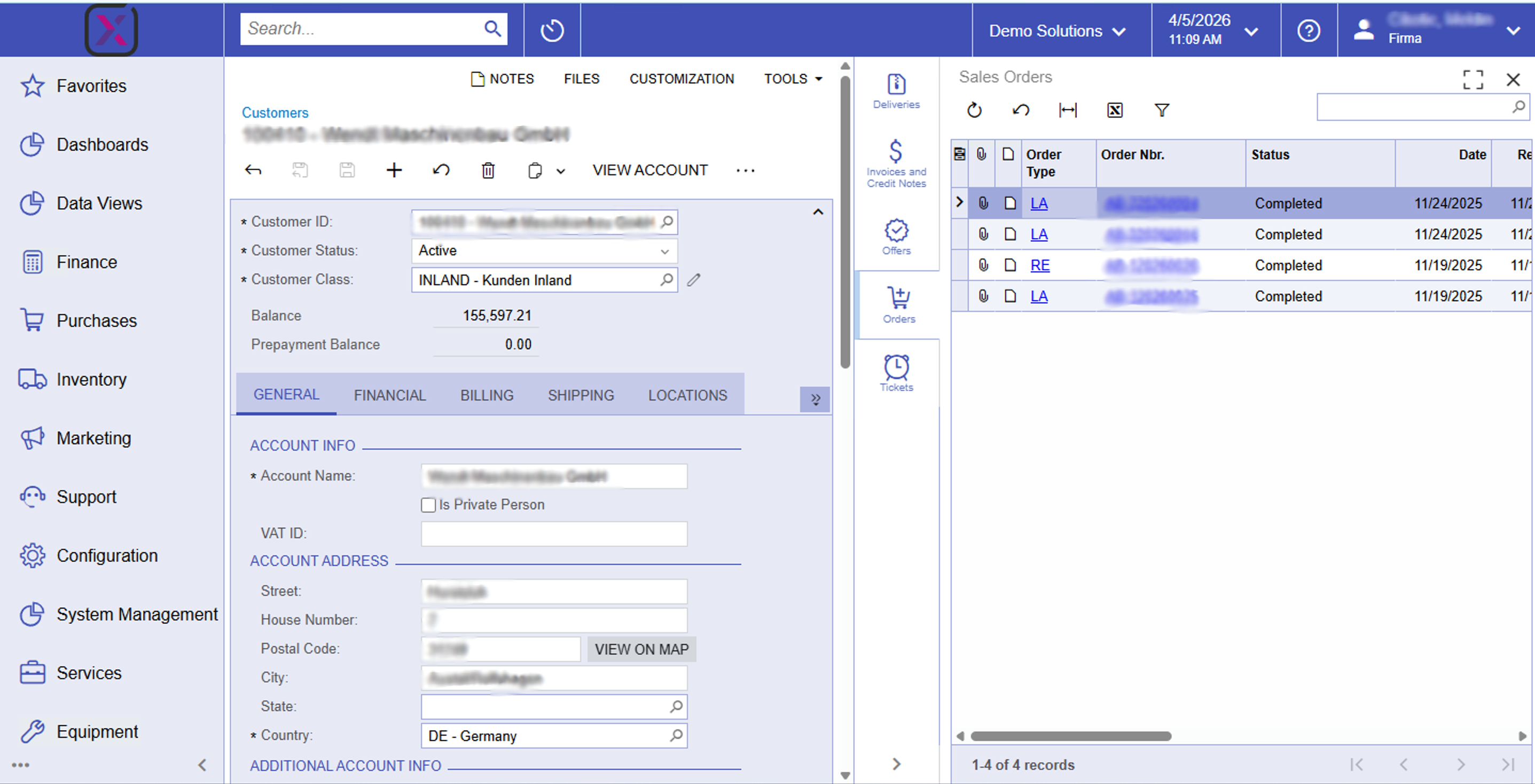Image resolution: width=1535 pixels, height=784 pixels.
Task: Fit the Sales Orders columns to screen
Action: [1068, 109]
